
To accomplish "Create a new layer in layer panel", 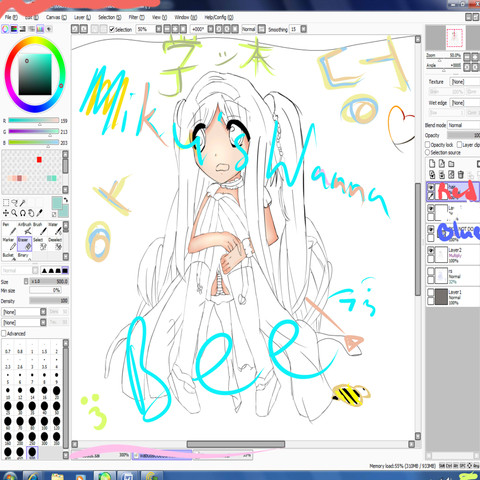I will (x=432, y=163).
